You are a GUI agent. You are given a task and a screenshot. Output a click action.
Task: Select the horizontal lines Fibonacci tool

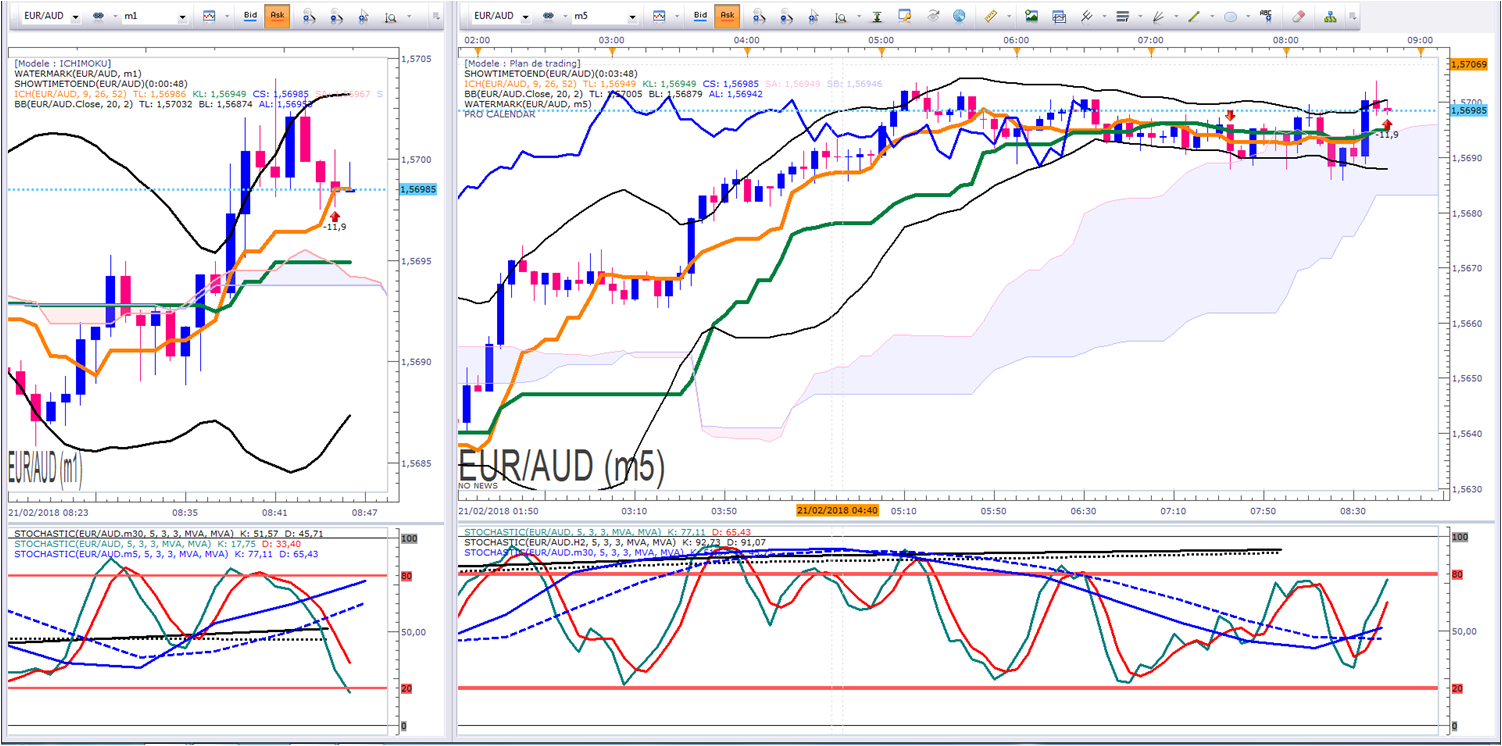[x=1122, y=16]
